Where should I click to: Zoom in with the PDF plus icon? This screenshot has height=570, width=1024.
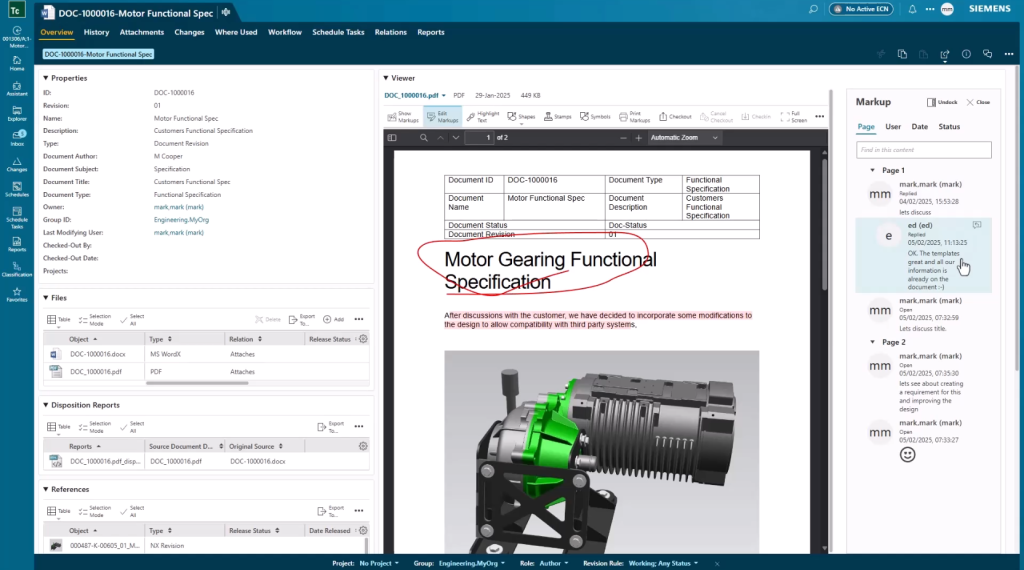tap(638, 138)
